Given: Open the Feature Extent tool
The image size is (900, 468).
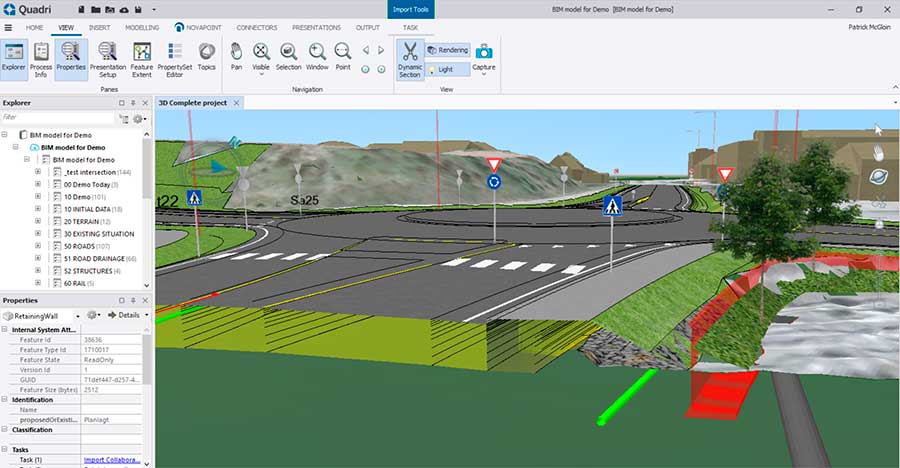Looking at the screenshot, I should point(141,58).
